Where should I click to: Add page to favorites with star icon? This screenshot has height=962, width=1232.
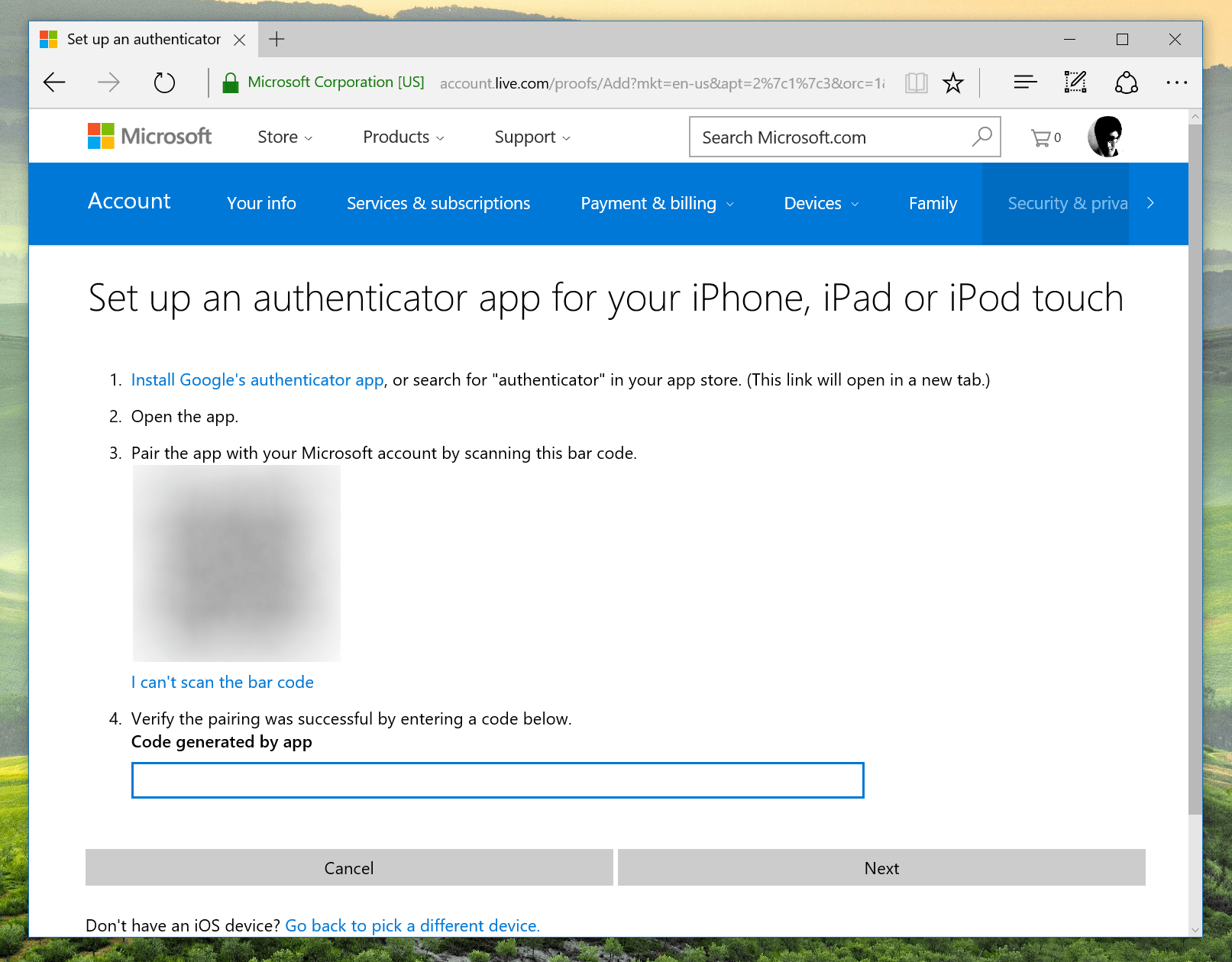(953, 82)
